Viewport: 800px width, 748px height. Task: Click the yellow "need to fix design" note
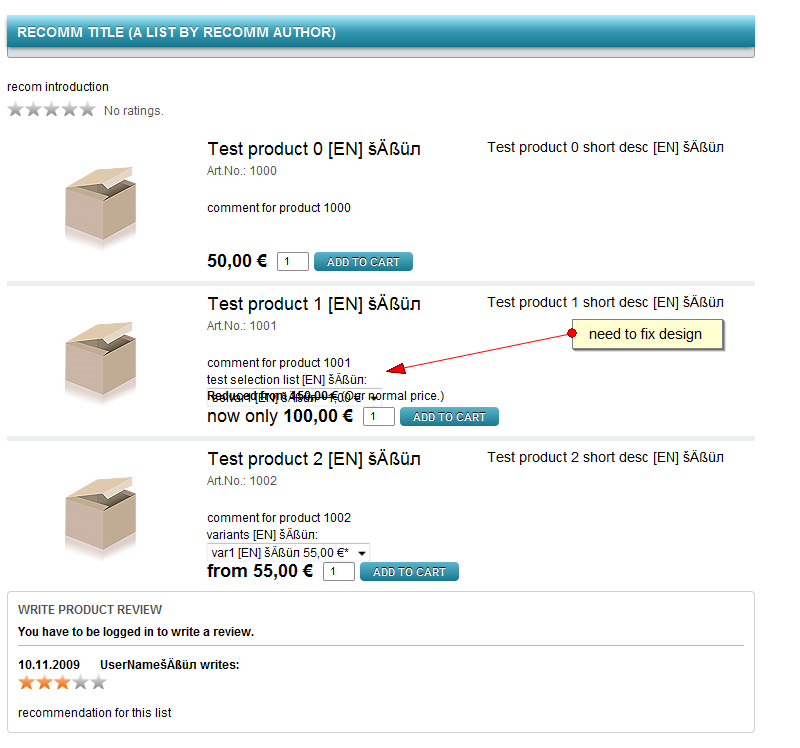click(x=646, y=334)
